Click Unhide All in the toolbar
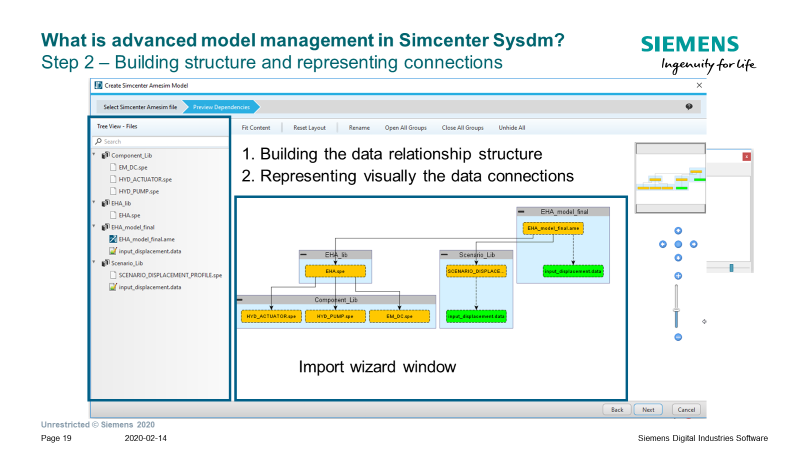This screenshot has height=450, width=800. point(512,128)
